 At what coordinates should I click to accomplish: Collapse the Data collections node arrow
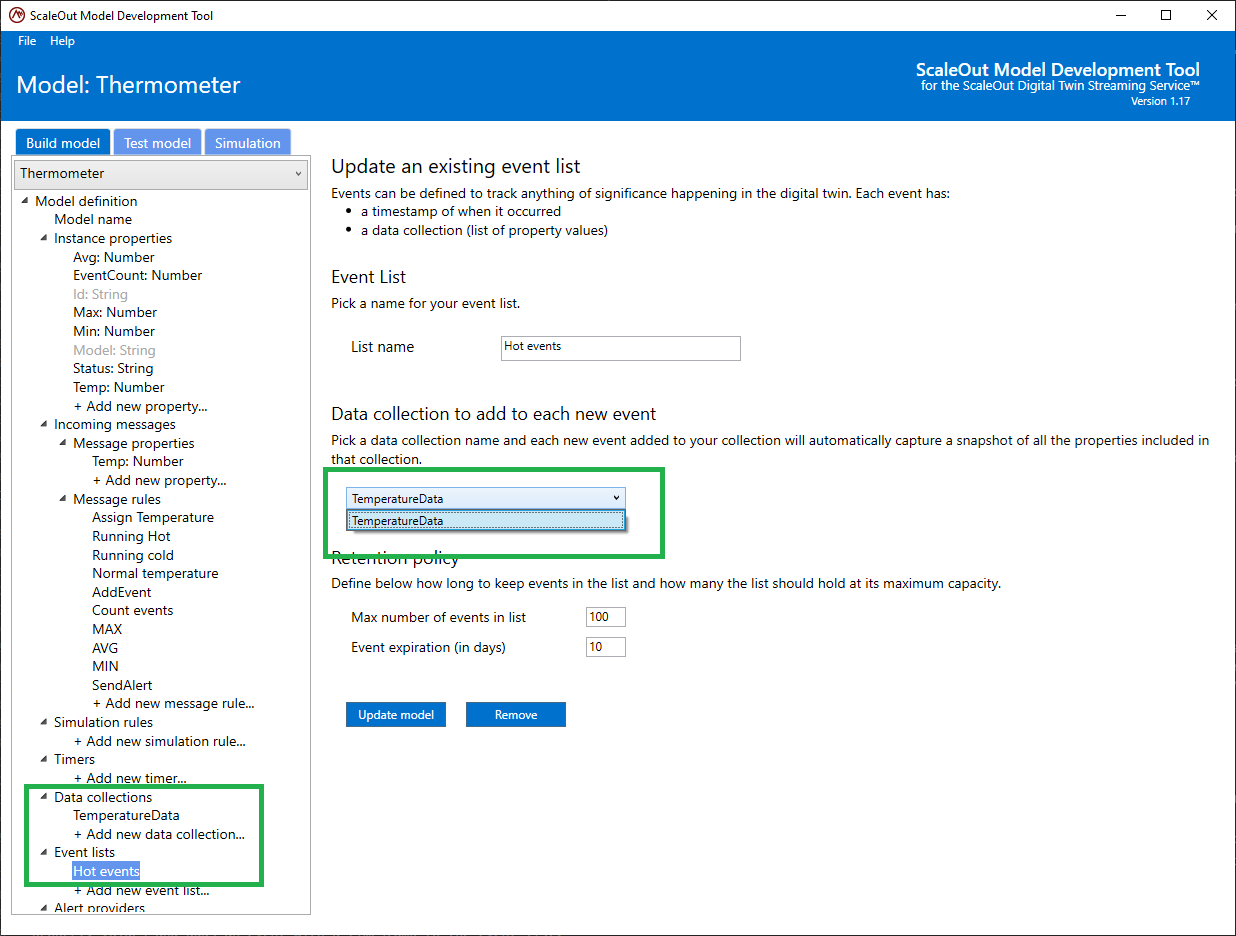click(x=44, y=797)
